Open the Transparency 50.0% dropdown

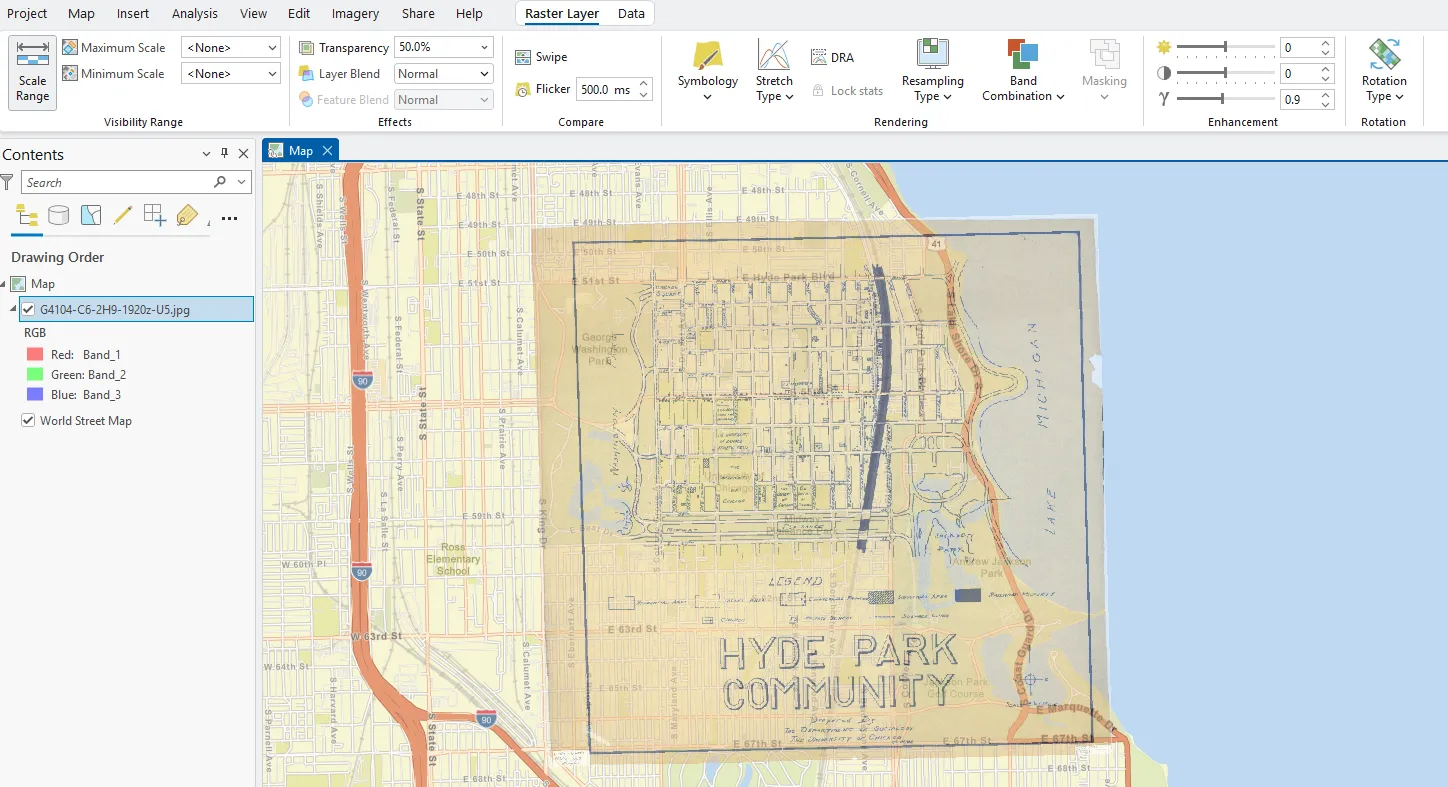485,47
